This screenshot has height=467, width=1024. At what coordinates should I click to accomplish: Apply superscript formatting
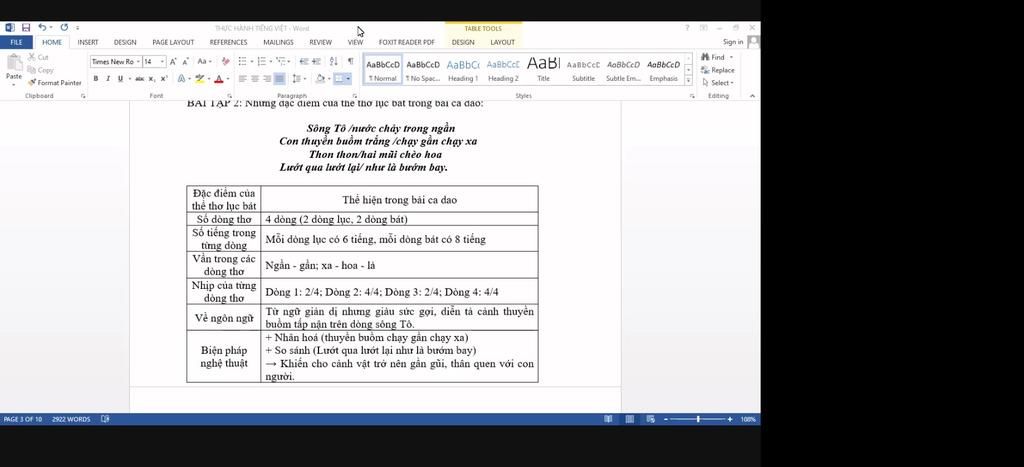164,79
